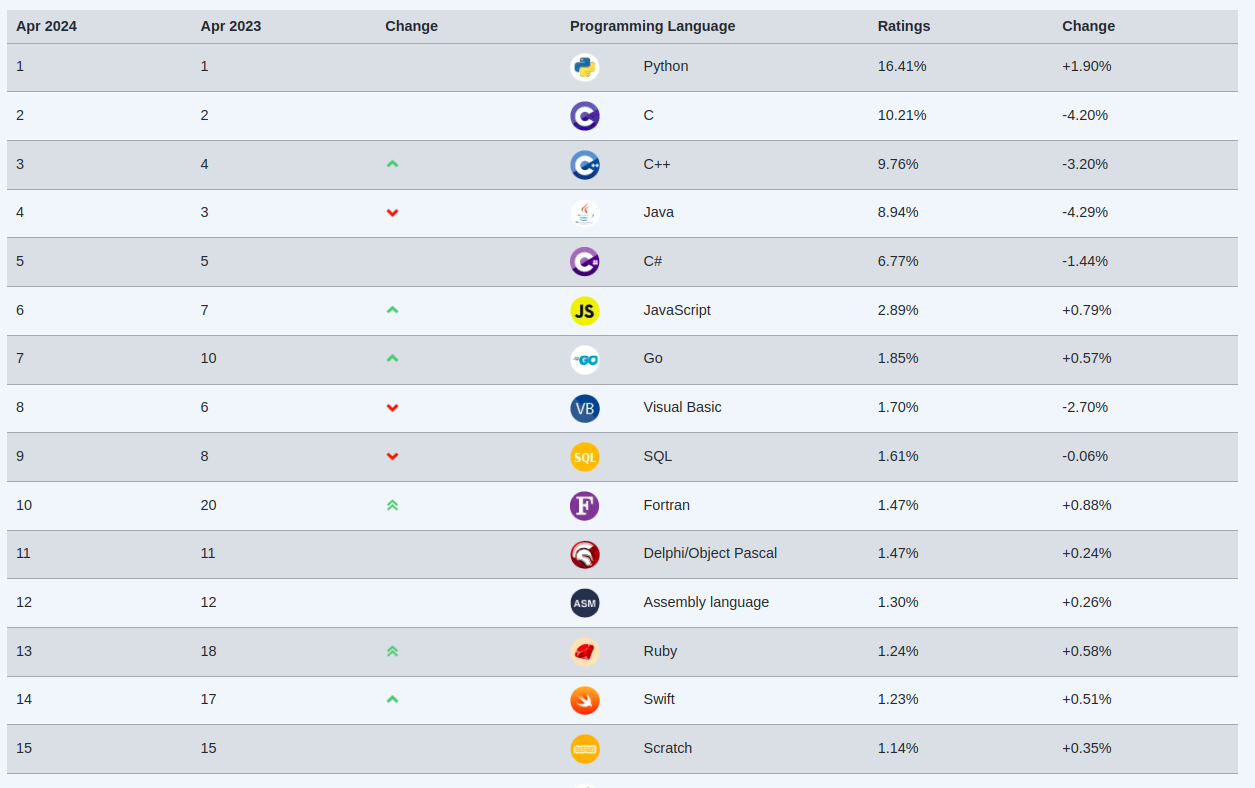The height and width of the screenshot is (788, 1255).
Task: Select the Go gopher icon
Action: click(x=585, y=359)
